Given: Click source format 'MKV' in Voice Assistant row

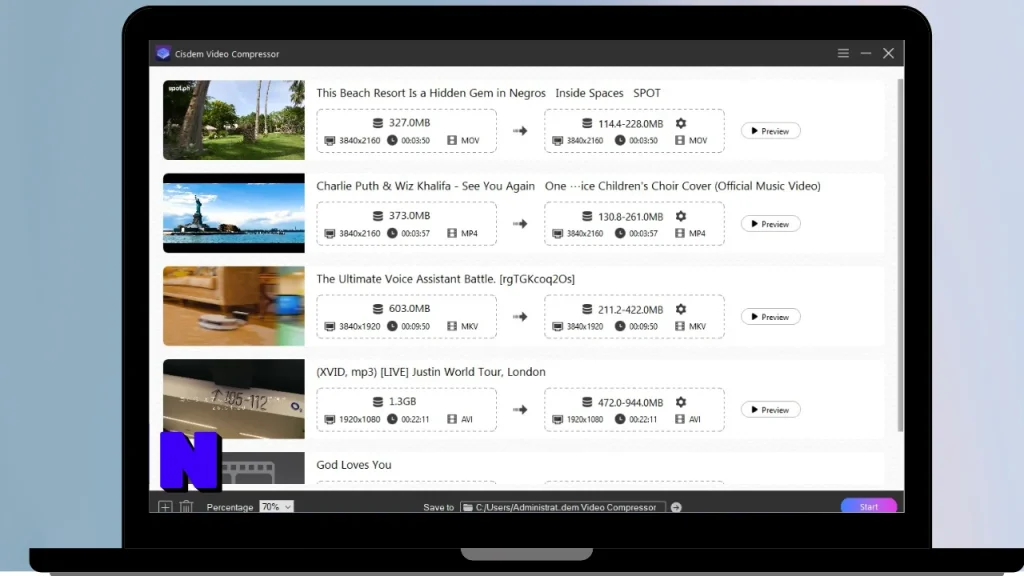Looking at the screenshot, I should 470,326.
